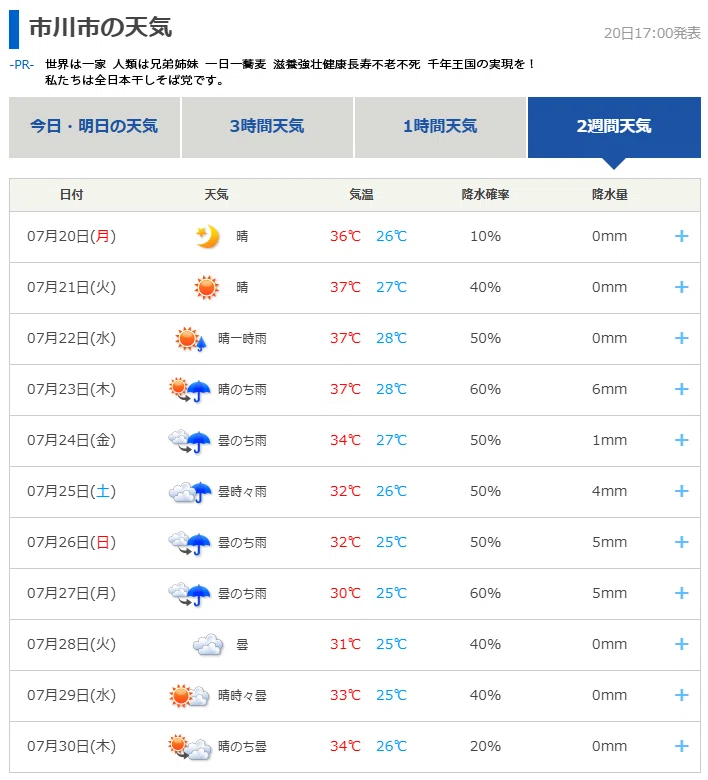The image size is (708, 780).
Task: Click the 市川市の天気 heading
Action: (x=101, y=27)
